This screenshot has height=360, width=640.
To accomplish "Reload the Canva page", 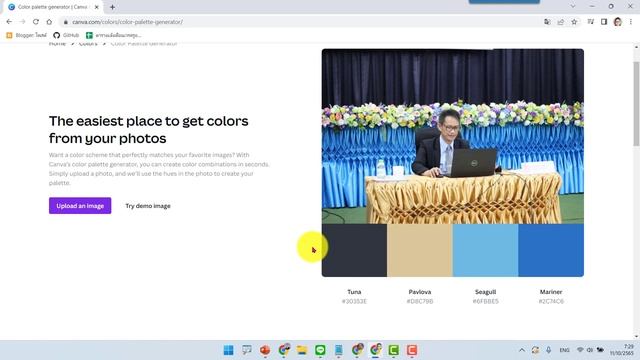I will click(36, 22).
